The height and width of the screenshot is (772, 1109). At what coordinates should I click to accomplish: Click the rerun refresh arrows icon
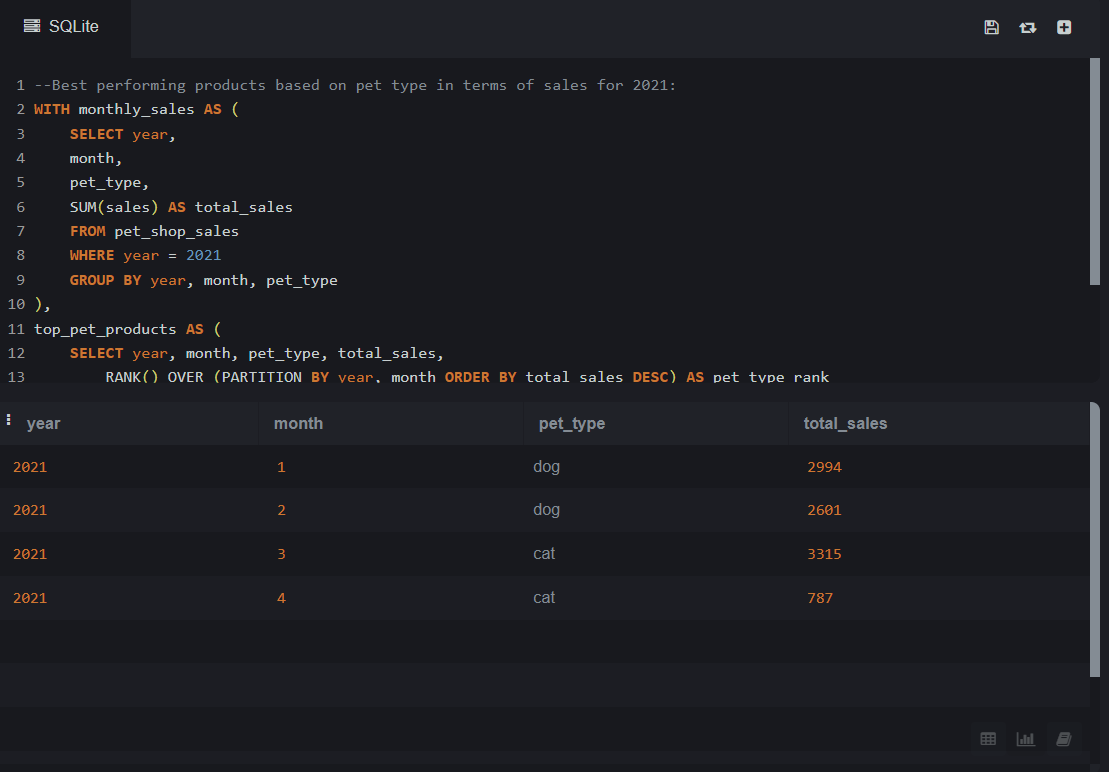(1027, 27)
